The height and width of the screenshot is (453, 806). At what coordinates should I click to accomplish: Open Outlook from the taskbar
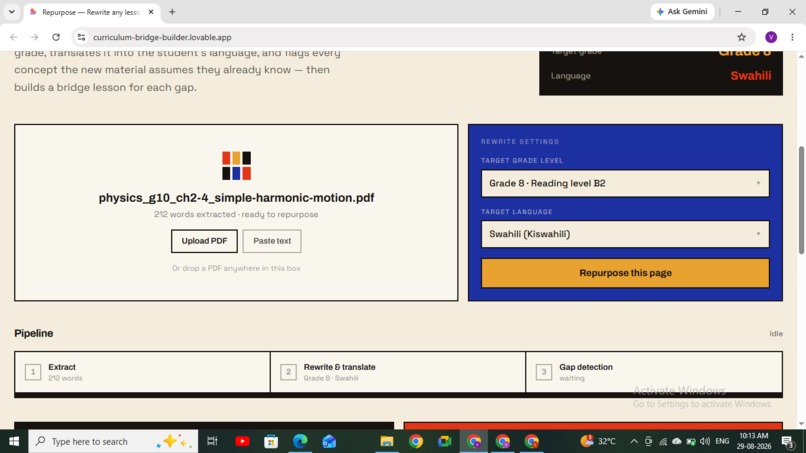pyautogui.click(x=329, y=441)
